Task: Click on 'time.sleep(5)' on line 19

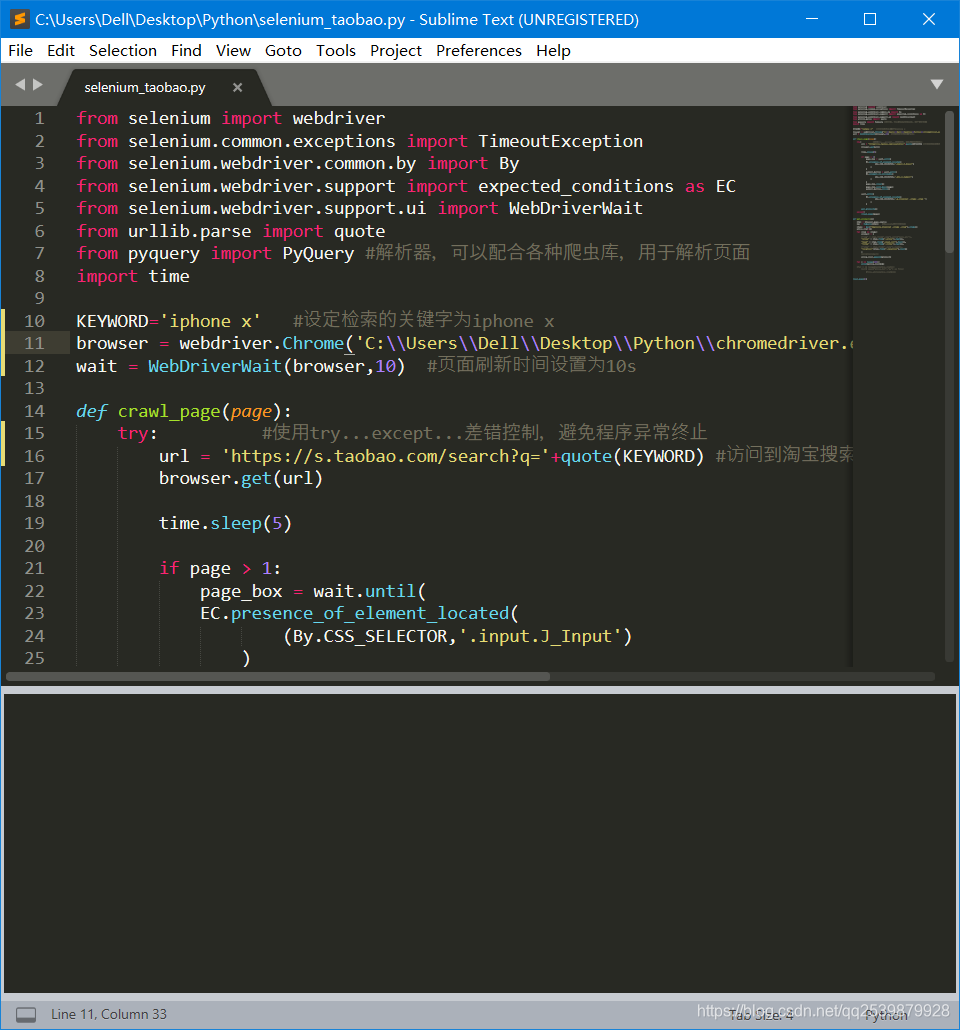Action: click(225, 524)
